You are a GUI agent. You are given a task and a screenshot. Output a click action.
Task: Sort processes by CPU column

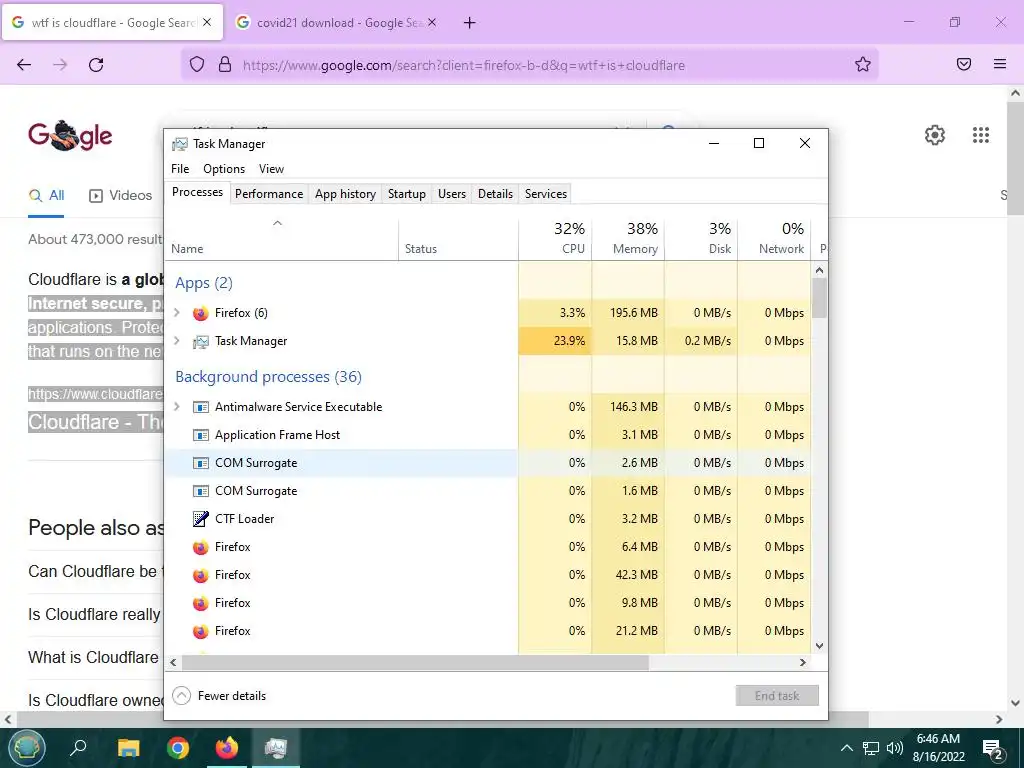click(555, 239)
